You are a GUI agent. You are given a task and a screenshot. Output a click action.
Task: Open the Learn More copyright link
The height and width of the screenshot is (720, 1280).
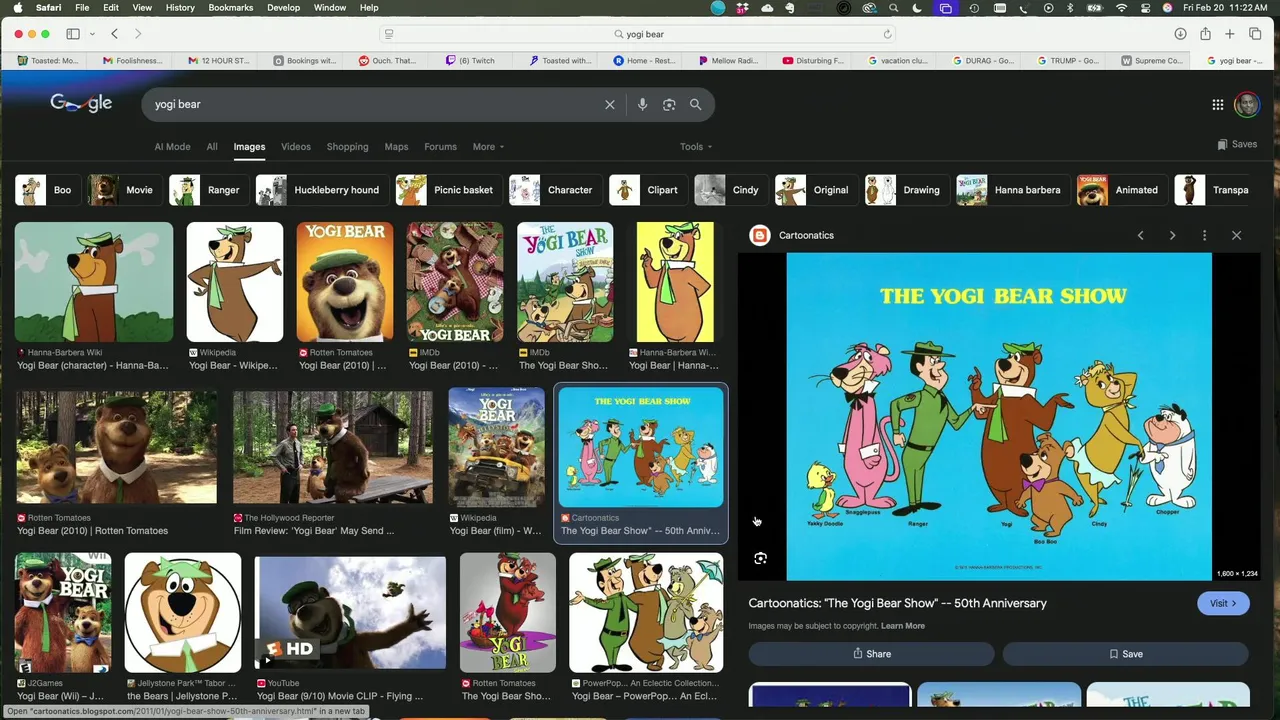[902, 626]
